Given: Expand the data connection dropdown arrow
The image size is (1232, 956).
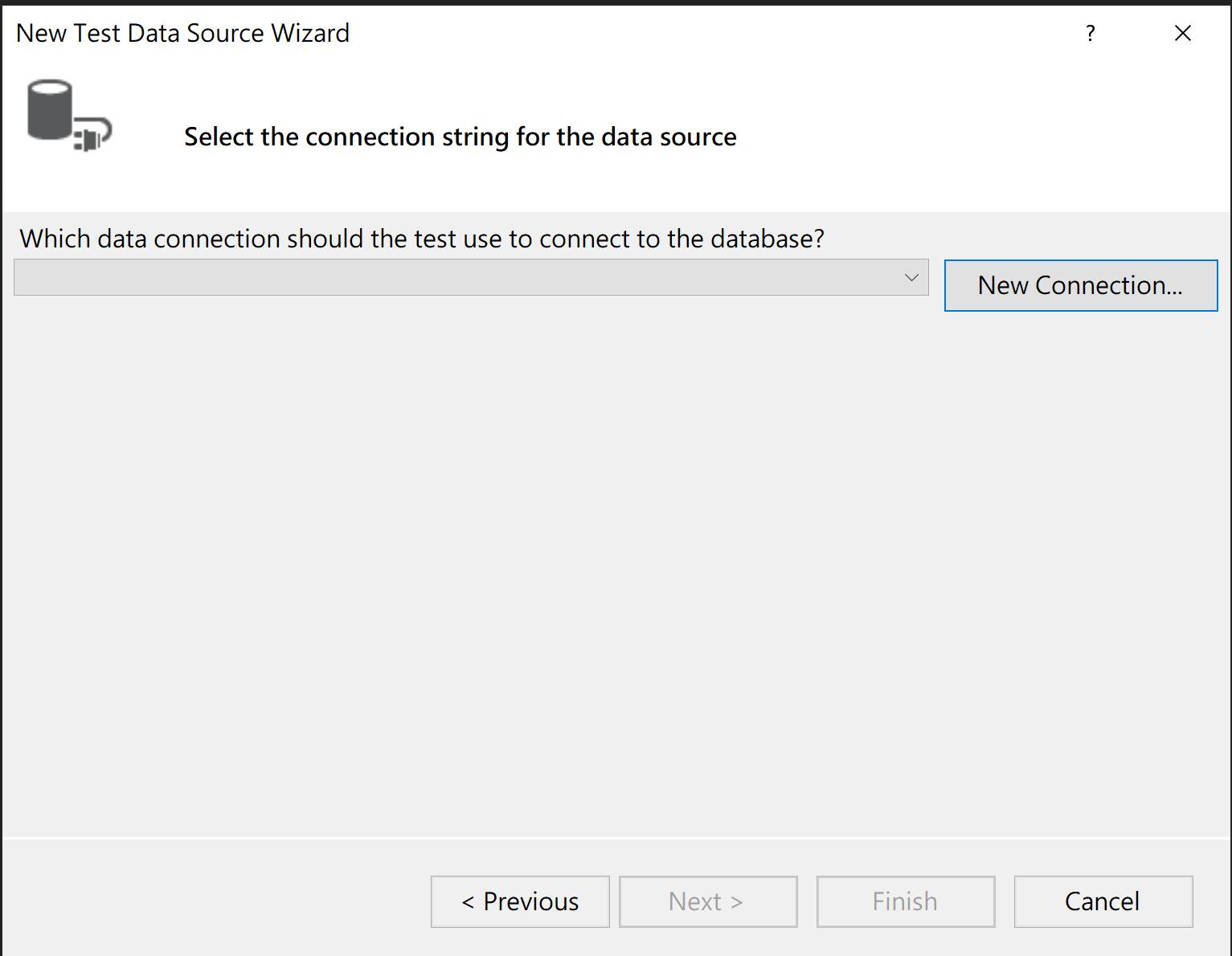Looking at the screenshot, I should point(911,277).
